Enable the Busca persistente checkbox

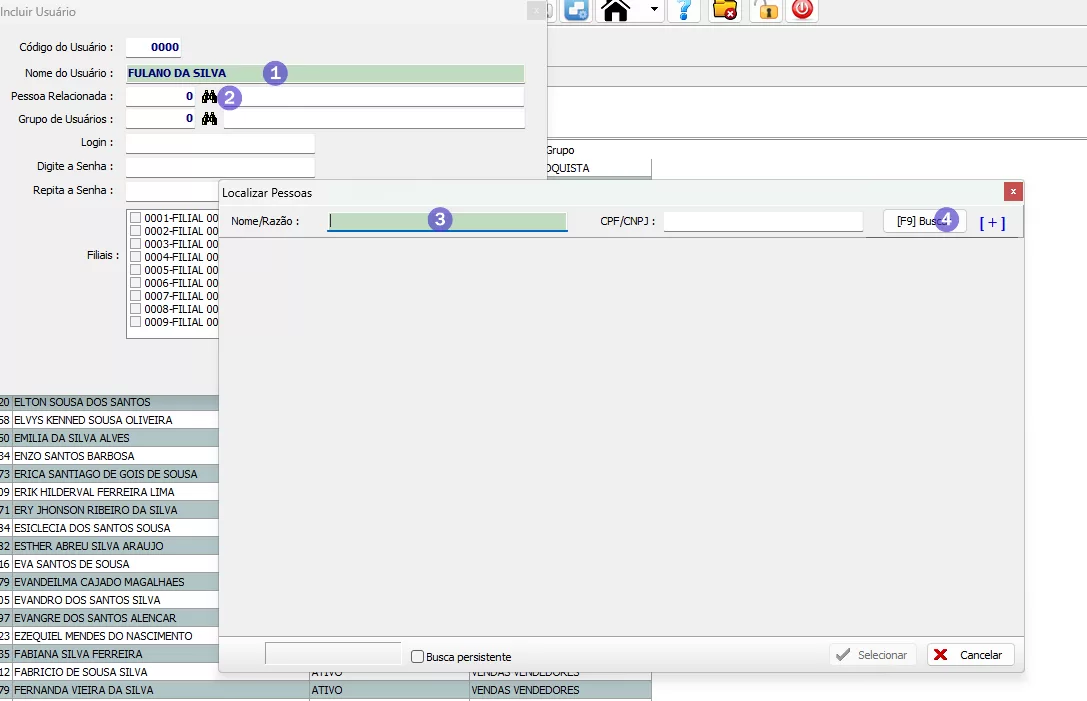coord(418,657)
